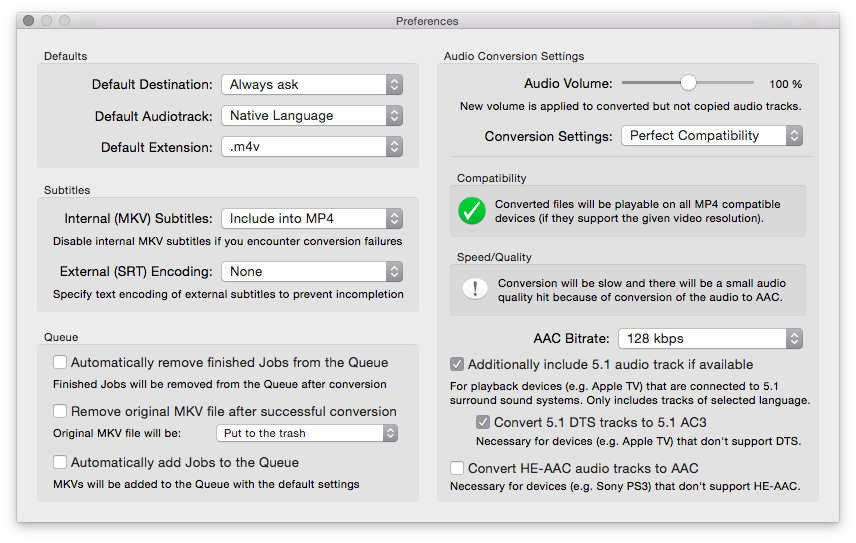Enable Automatically remove finished Jobs from the Queue
This screenshot has width=856, height=543.
[60, 362]
